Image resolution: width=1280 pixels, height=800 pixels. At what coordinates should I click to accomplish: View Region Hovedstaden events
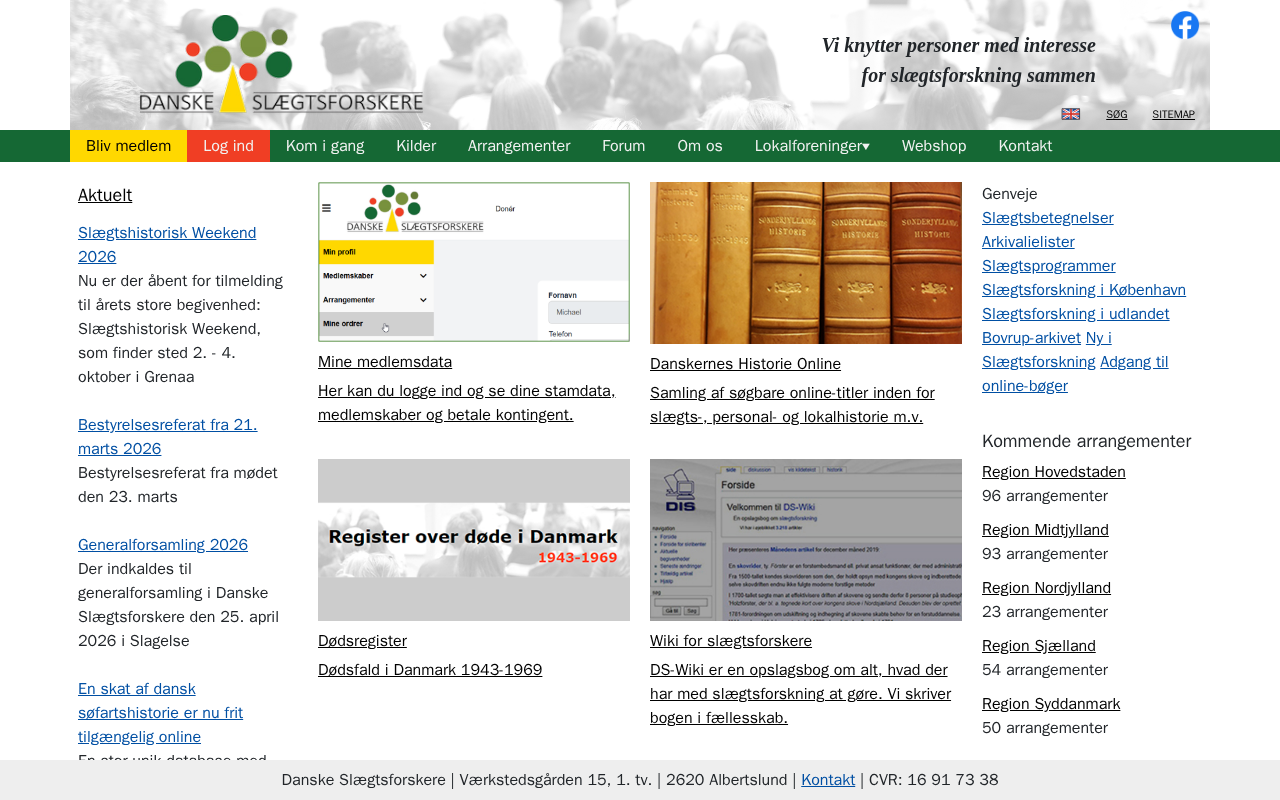pyautogui.click(x=1054, y=472)
